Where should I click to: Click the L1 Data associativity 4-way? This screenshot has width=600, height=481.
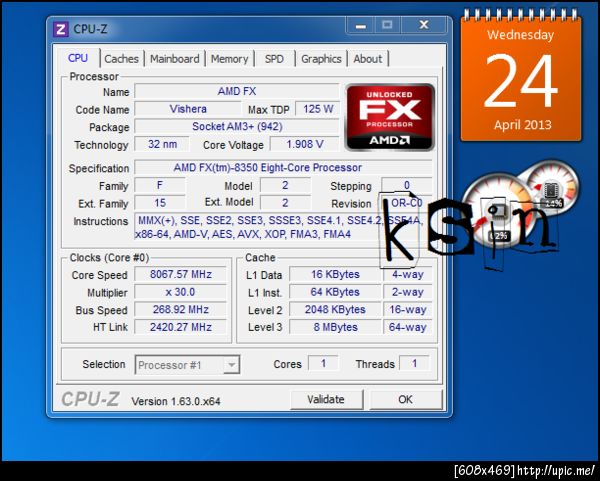tap(408, 274)
